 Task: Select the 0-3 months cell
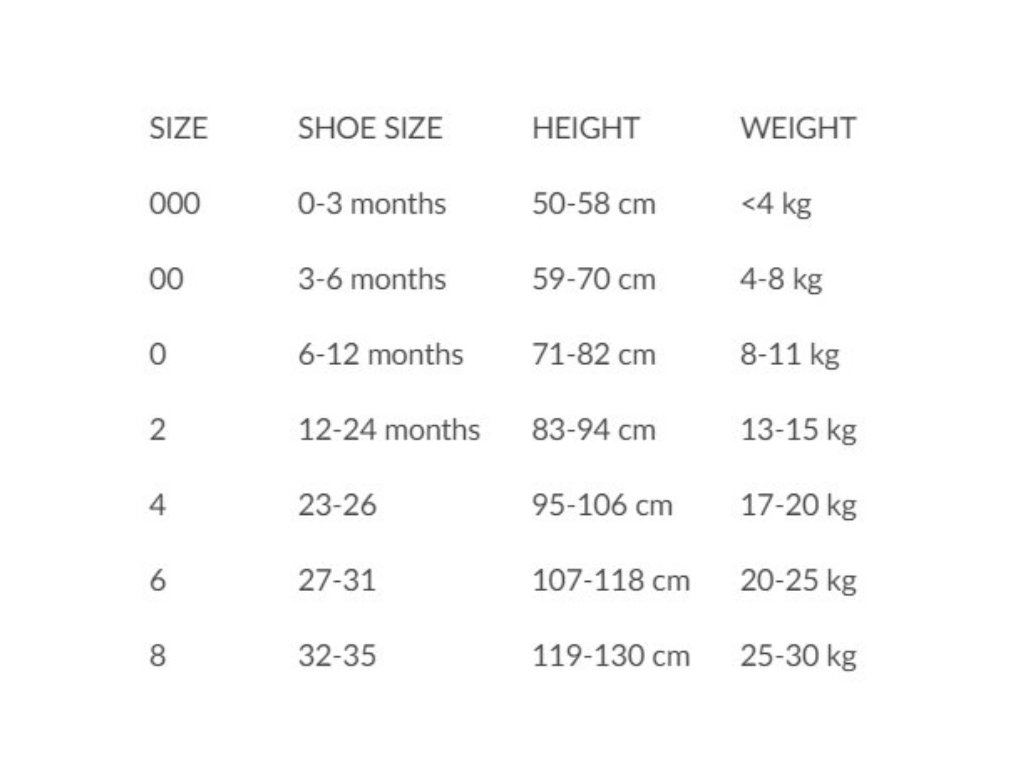coord(372,204)
